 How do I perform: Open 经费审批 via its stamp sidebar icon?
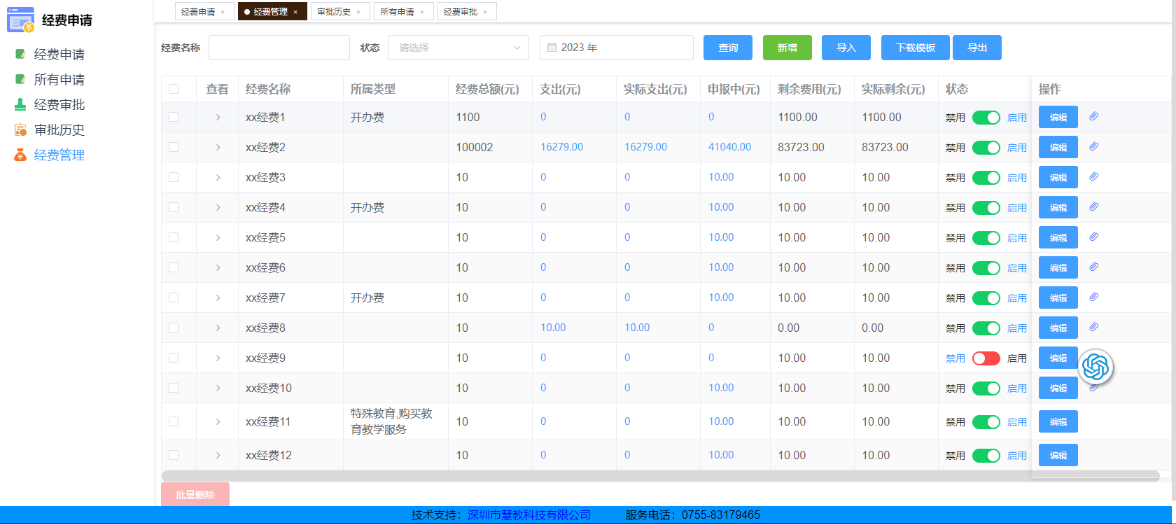[20, 105]
